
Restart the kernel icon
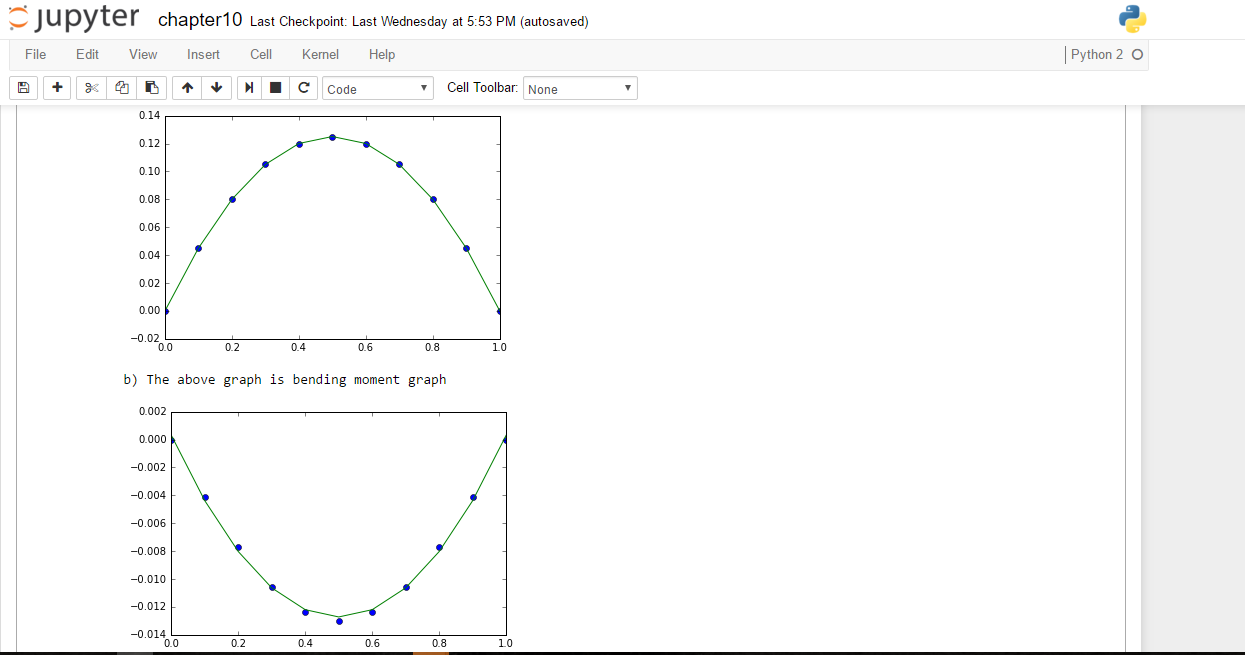304,88
